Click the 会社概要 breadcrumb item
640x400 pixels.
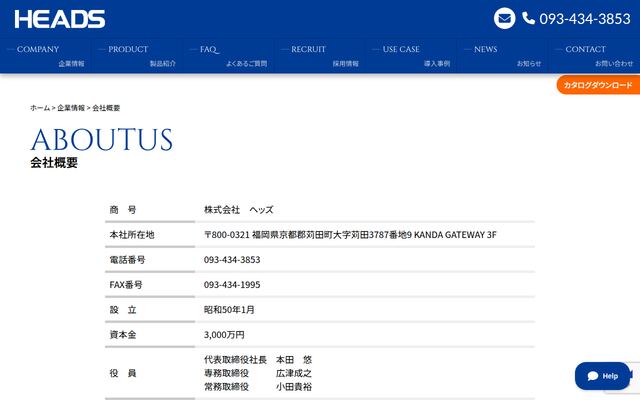coord(106,108)
